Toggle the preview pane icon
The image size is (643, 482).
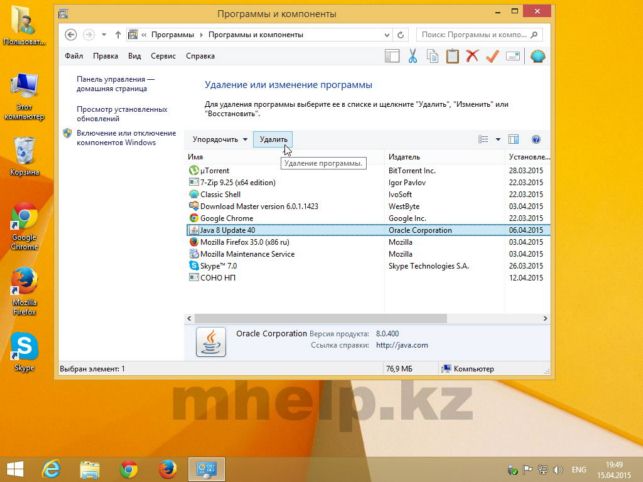coord(513,139)
